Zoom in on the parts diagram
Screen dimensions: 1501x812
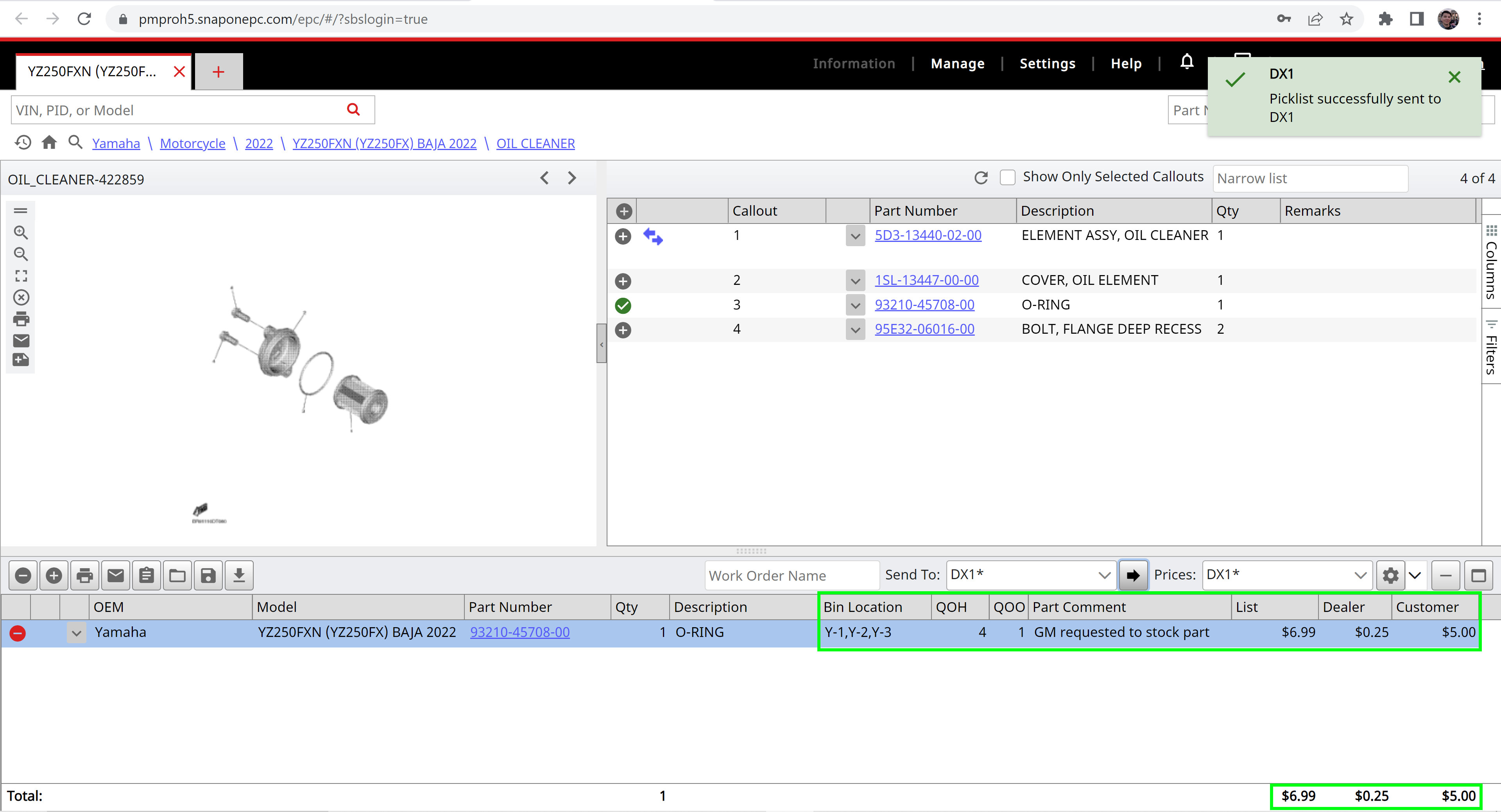coord(21,233)
